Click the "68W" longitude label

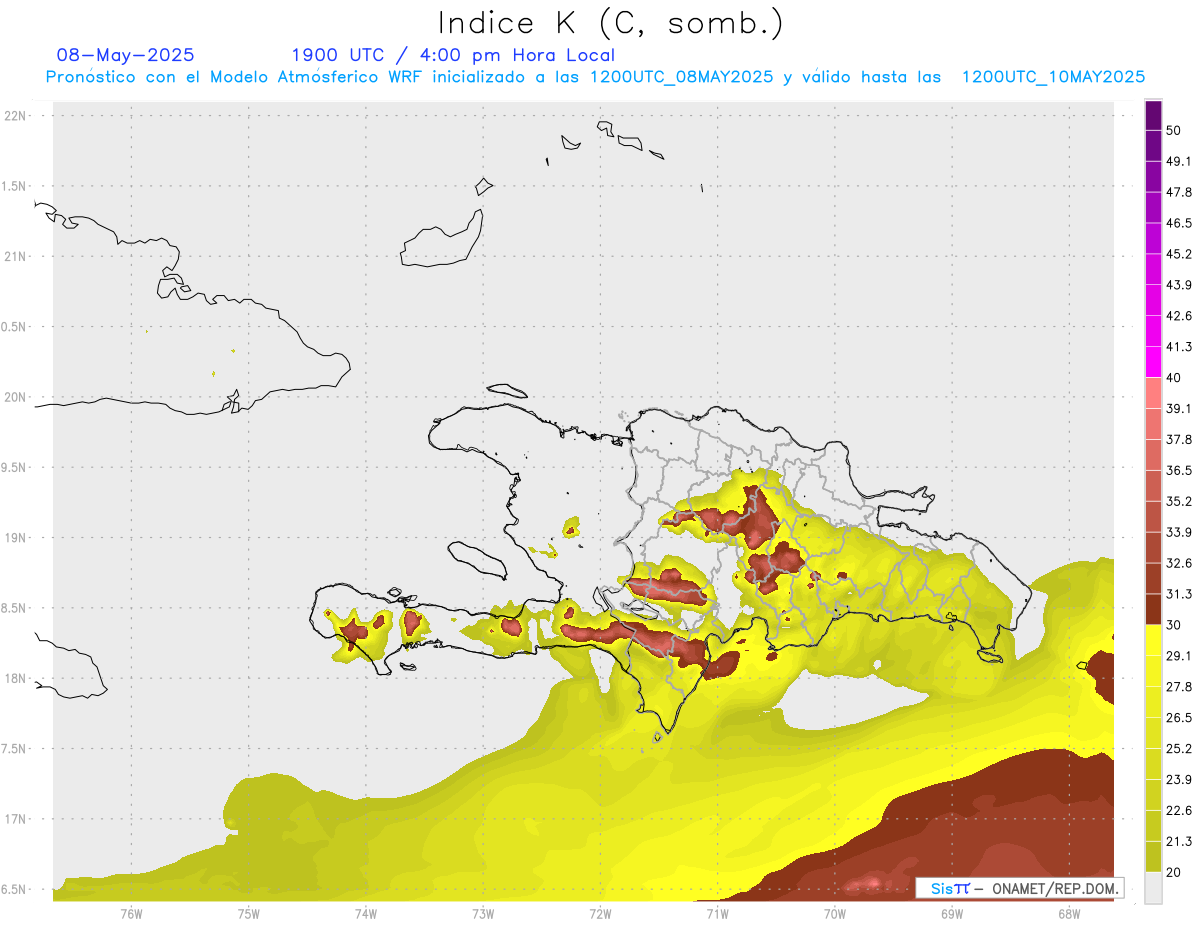1069,914
